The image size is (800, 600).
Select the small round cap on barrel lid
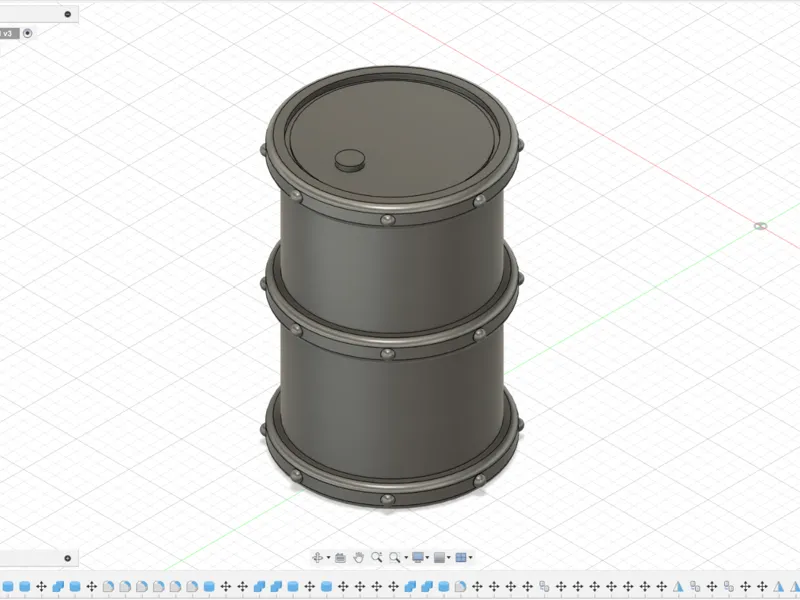(x=350, y=160)
